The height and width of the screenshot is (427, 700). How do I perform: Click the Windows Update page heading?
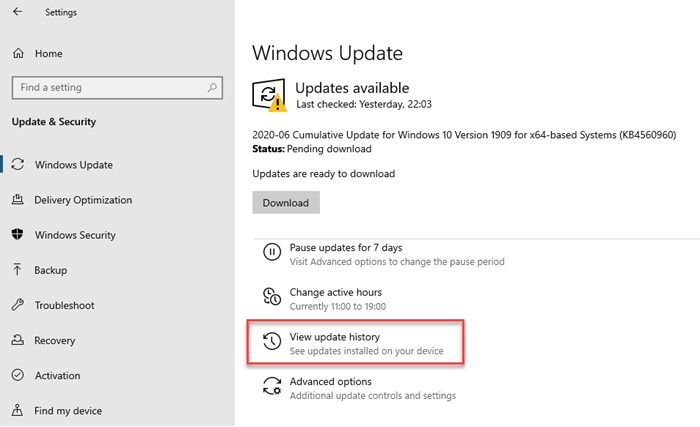327,53
